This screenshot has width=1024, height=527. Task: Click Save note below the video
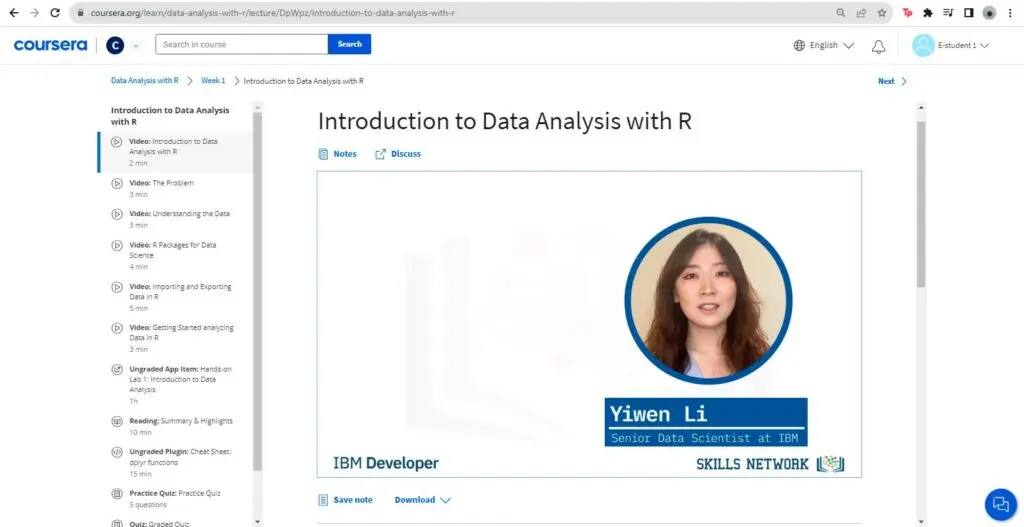coord(345,500)
